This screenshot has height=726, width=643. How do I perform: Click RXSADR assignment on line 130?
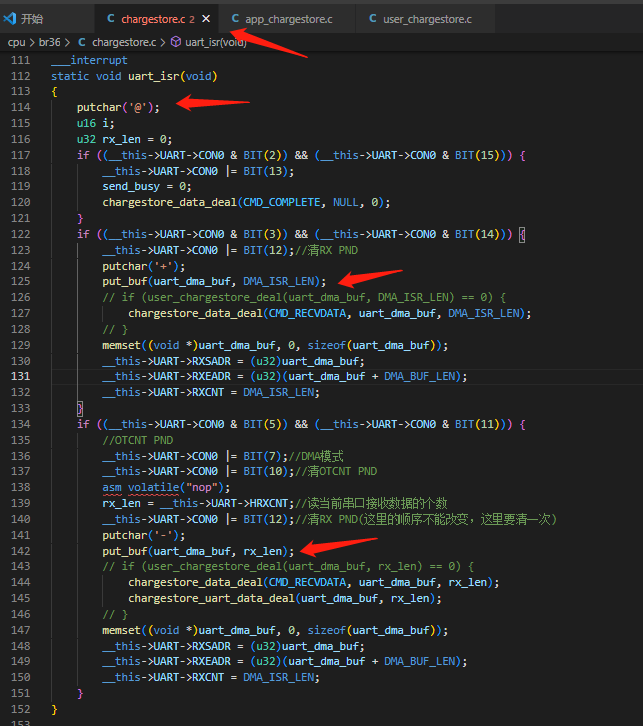[233, 361]
